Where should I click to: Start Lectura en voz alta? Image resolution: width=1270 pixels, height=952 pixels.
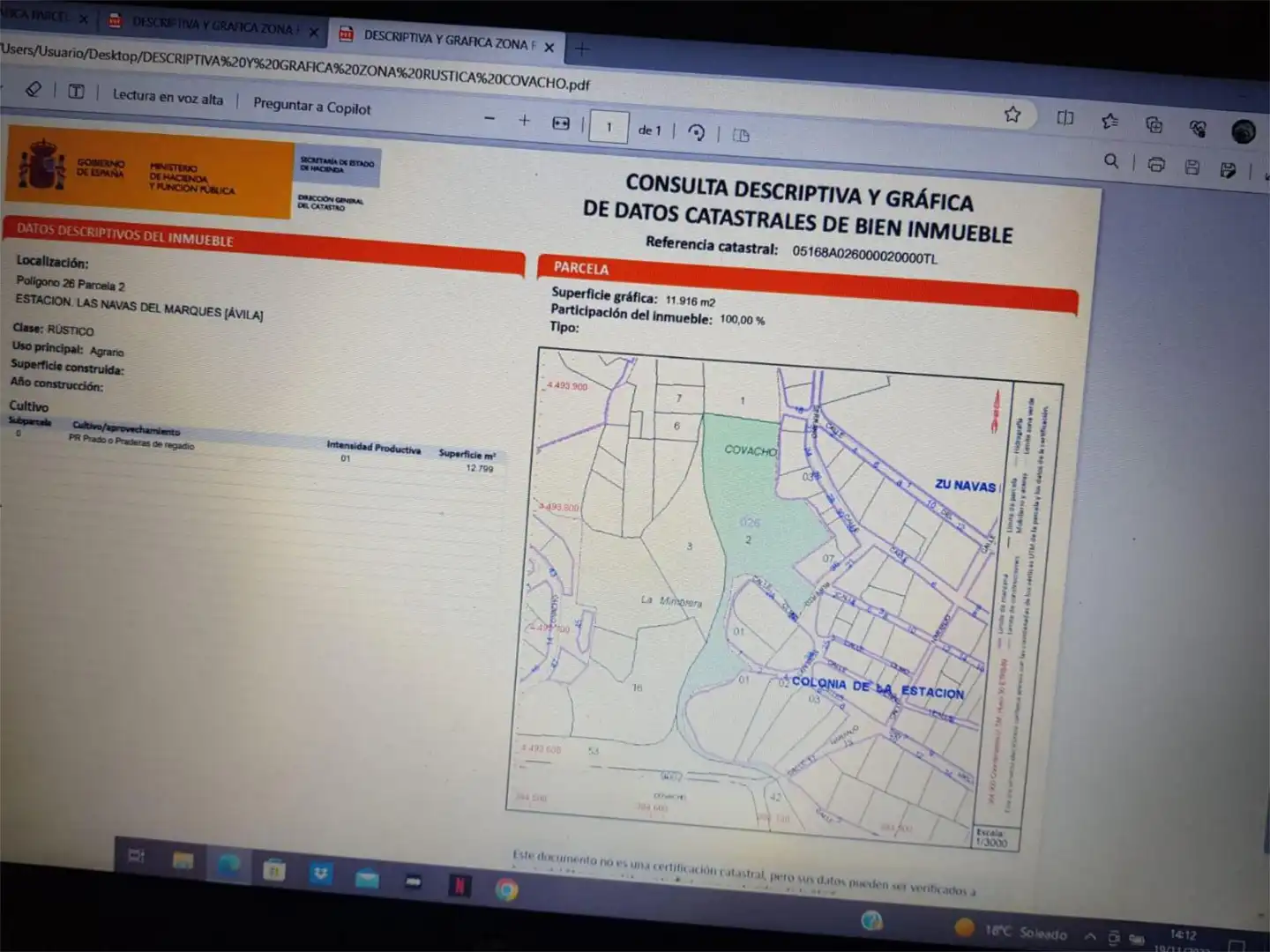(x=168, y=97)
